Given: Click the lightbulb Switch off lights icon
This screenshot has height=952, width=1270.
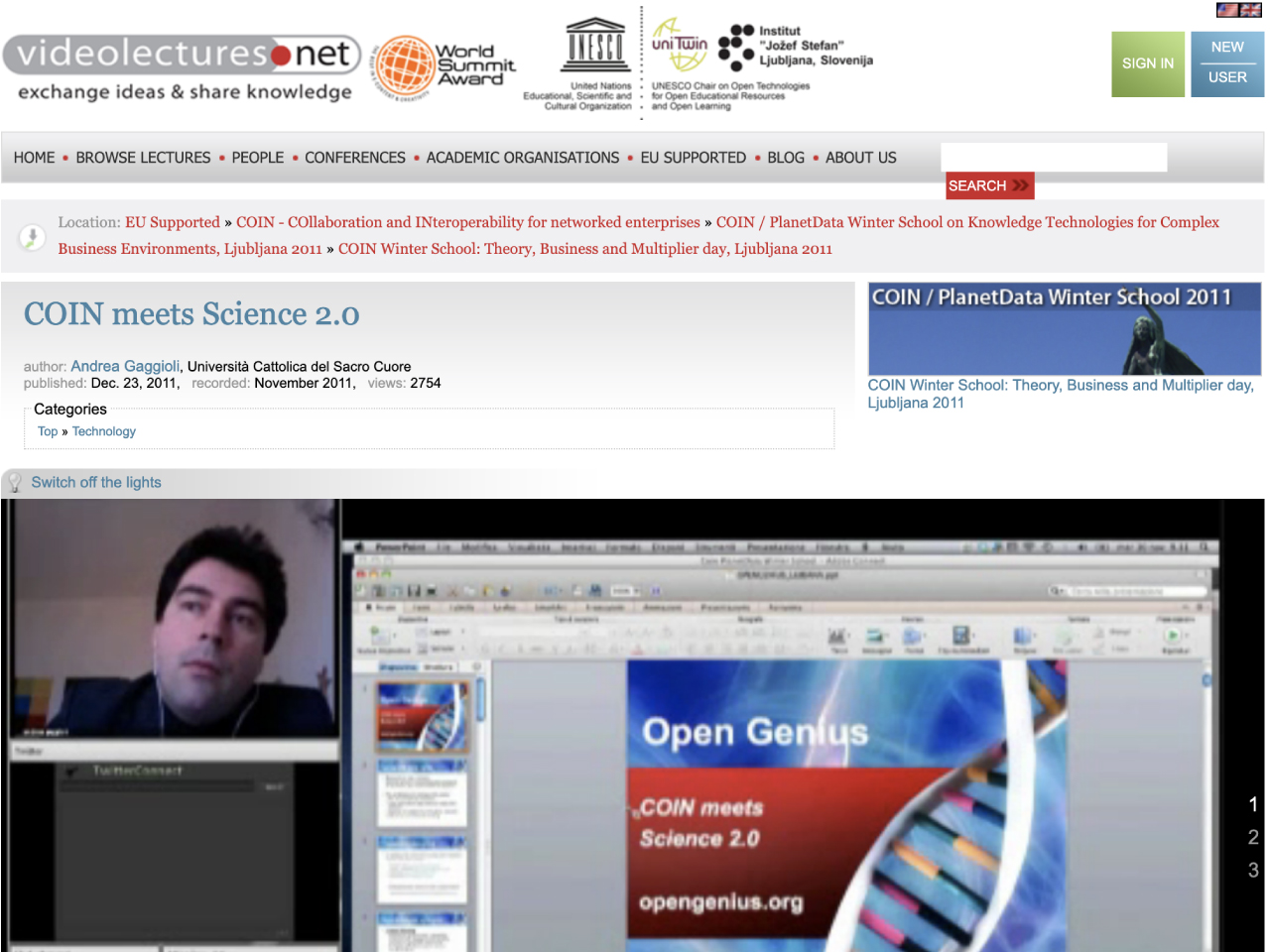Looking at the screenshot, I should pyautogui.click(x=15, y=483).
